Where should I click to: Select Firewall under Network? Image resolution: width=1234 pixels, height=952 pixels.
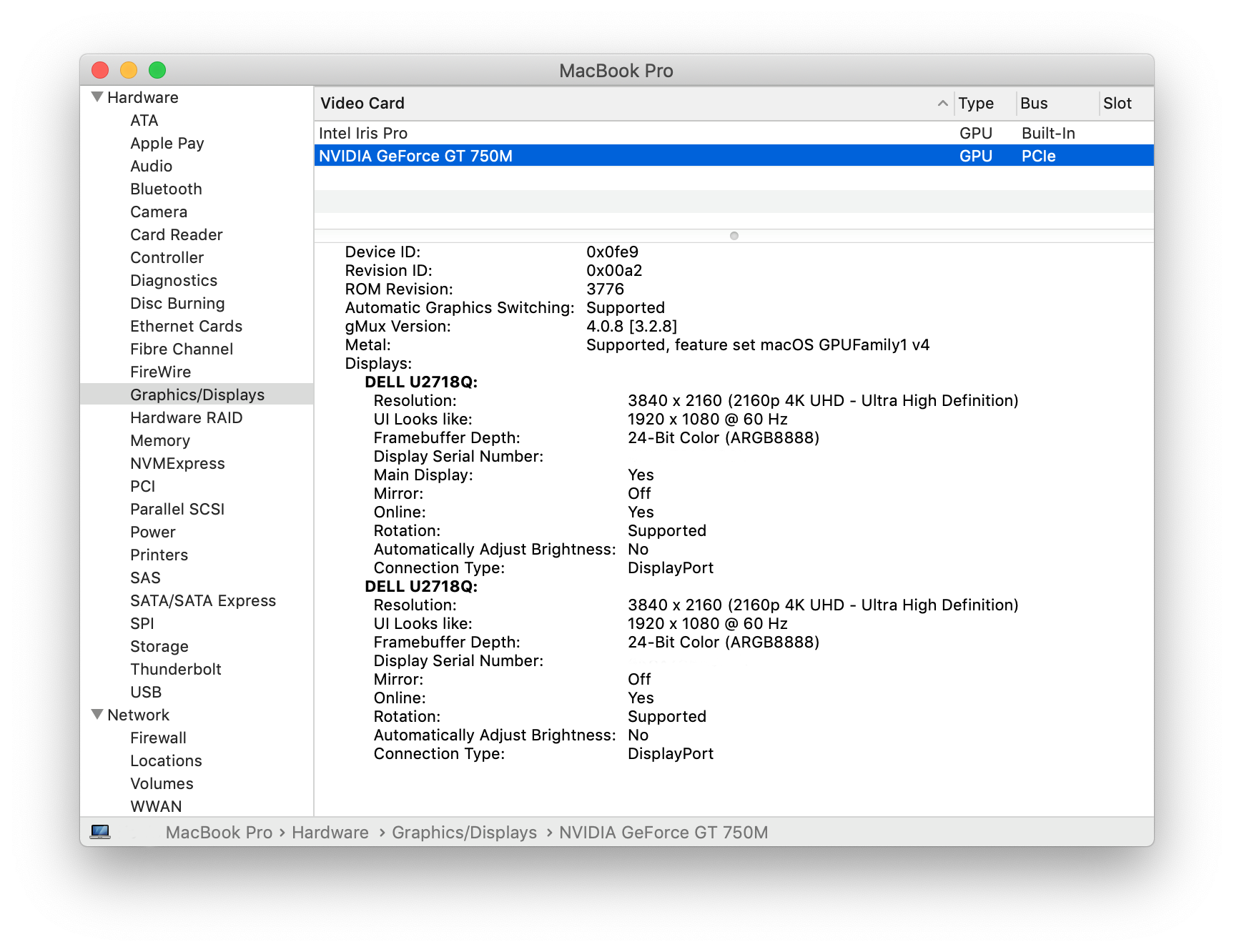tap(158, 738)
